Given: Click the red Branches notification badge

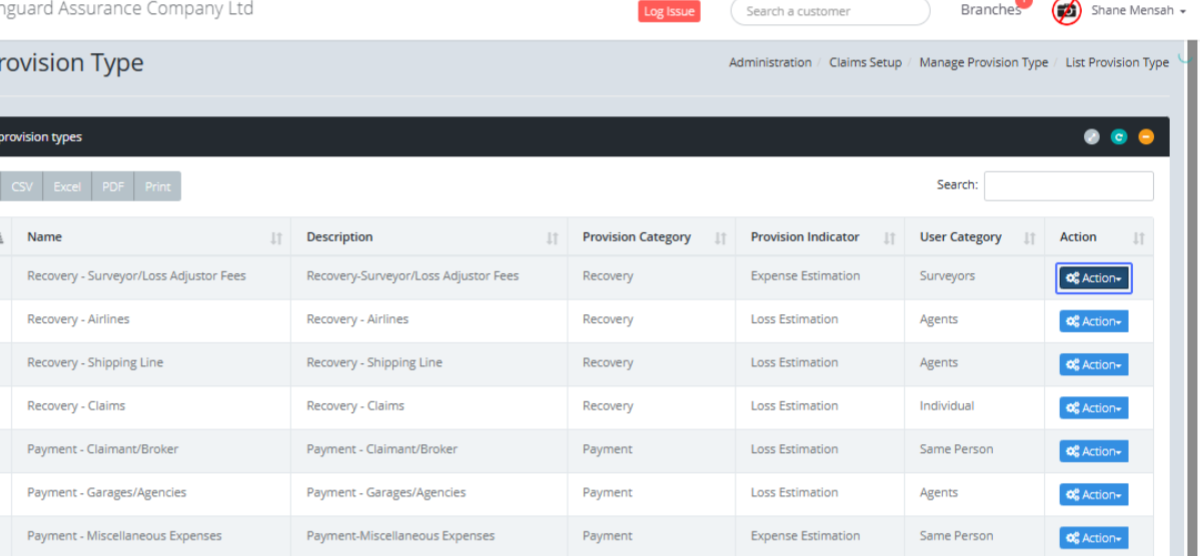Looking at the screenshot, I should [1023, 3].
